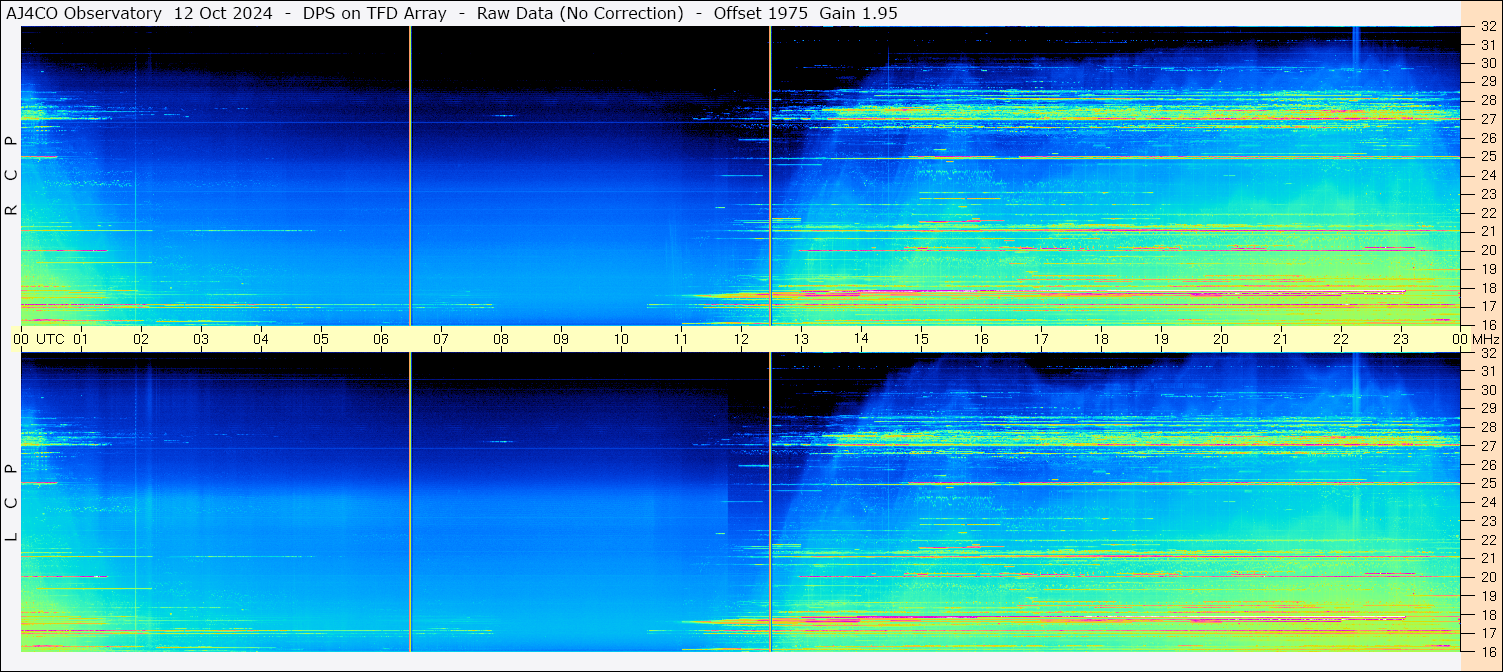Click the 32 MHz label of upper panel
The height and width of the screenshot is (672, 1503).
click(1487, 27)
